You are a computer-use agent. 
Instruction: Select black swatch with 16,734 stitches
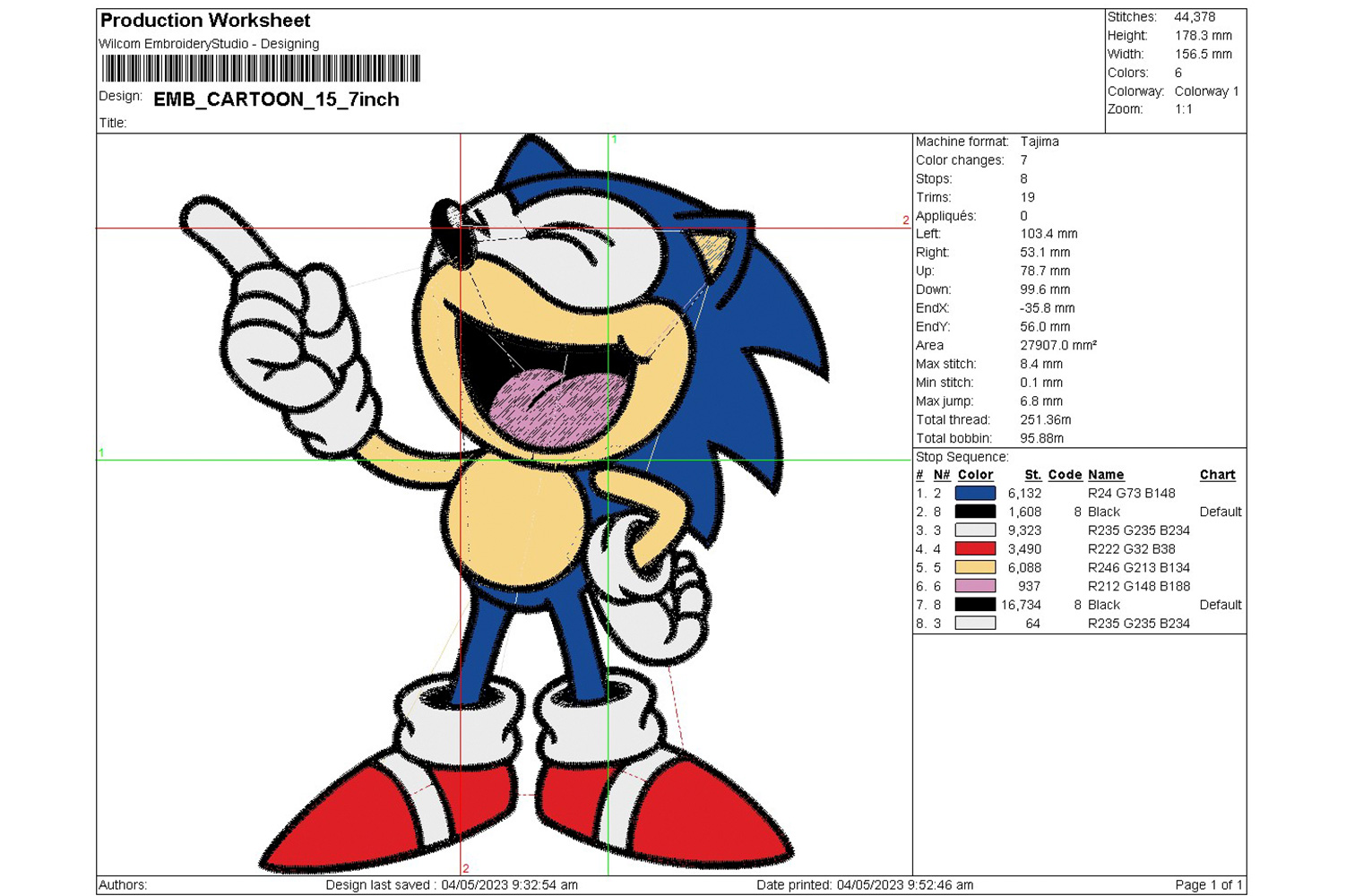975,605
